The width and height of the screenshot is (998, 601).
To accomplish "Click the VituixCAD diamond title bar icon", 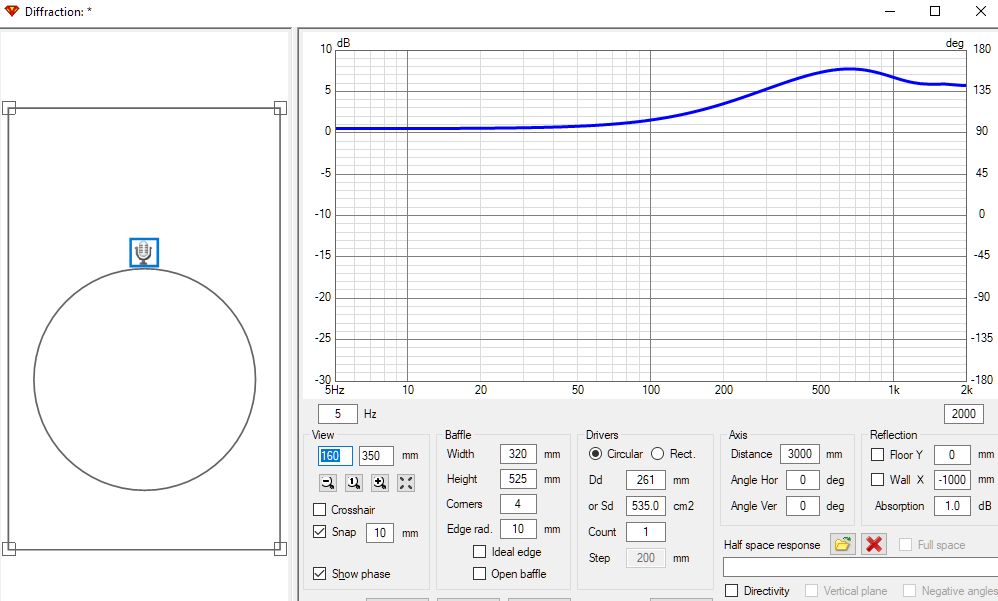I will tap(11, 11).
